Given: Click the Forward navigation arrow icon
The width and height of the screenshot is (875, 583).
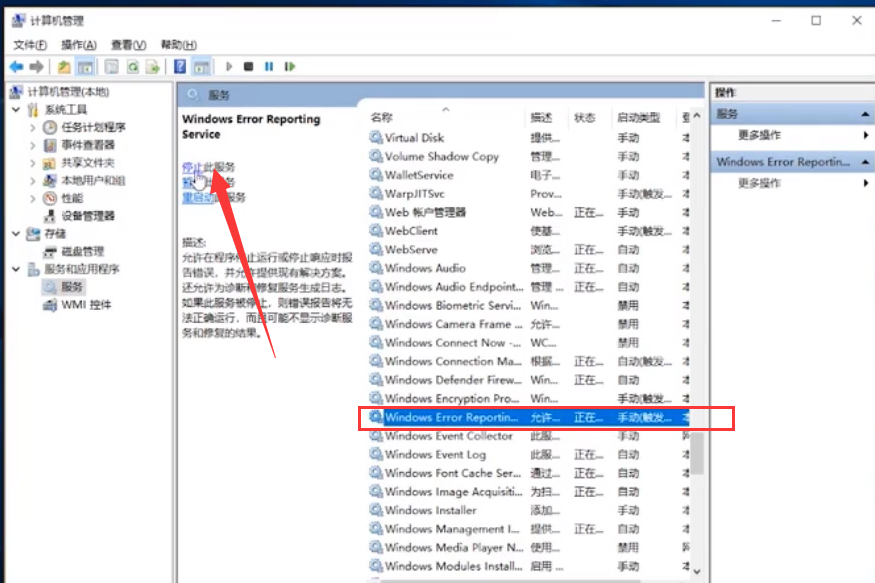Looking at the screenshot, I should (37, 66).
